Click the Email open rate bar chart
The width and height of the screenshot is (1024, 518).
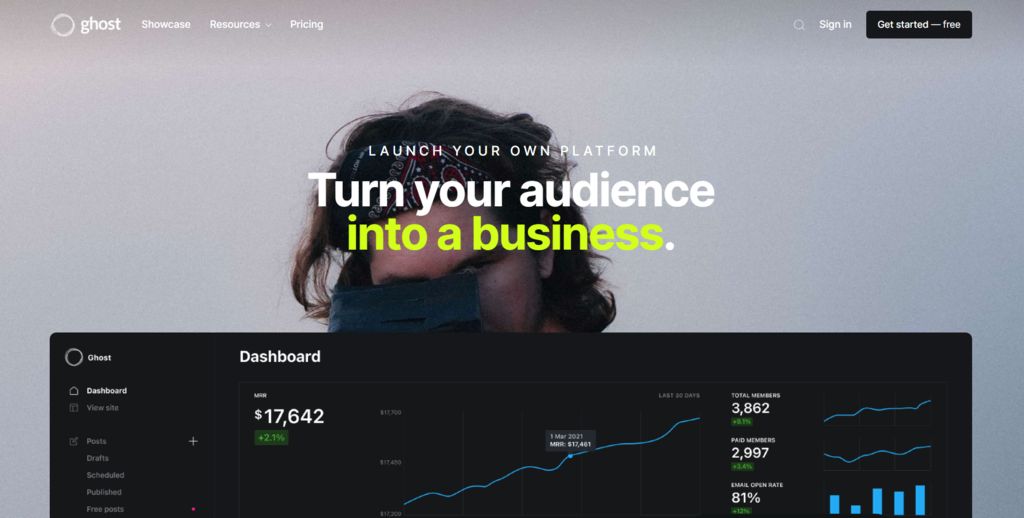(877, 500)
